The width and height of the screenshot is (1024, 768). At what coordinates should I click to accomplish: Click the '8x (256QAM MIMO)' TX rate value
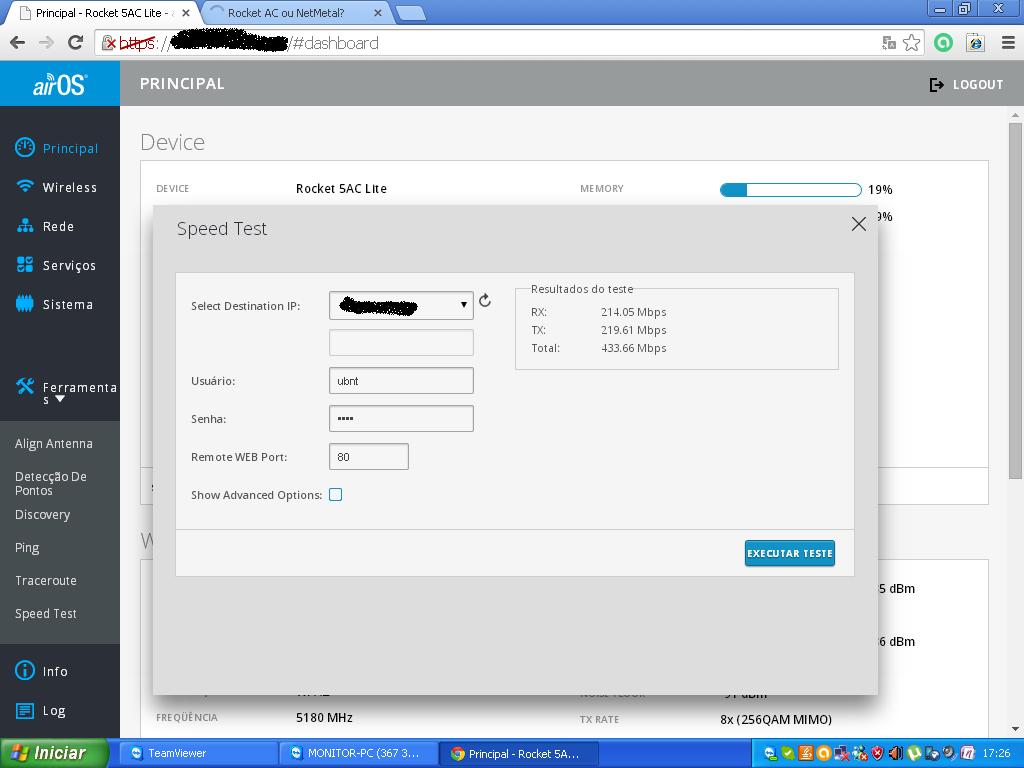pyautogui.click(x=776, y=720)
